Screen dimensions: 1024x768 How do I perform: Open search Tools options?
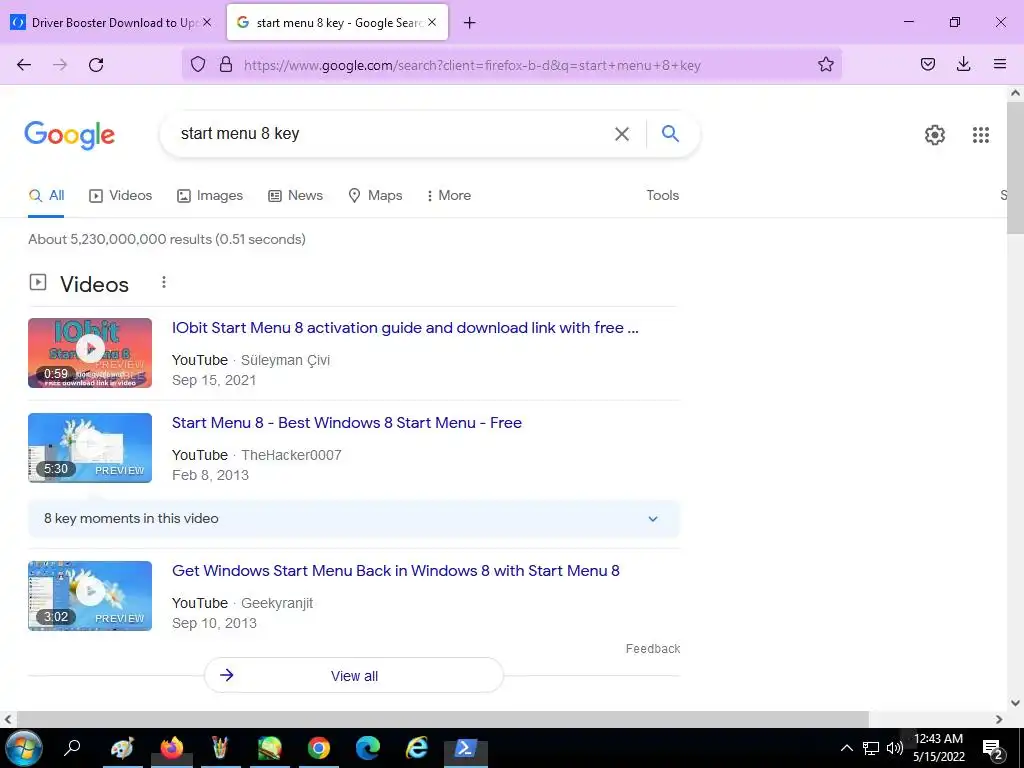tap(663, 195)
